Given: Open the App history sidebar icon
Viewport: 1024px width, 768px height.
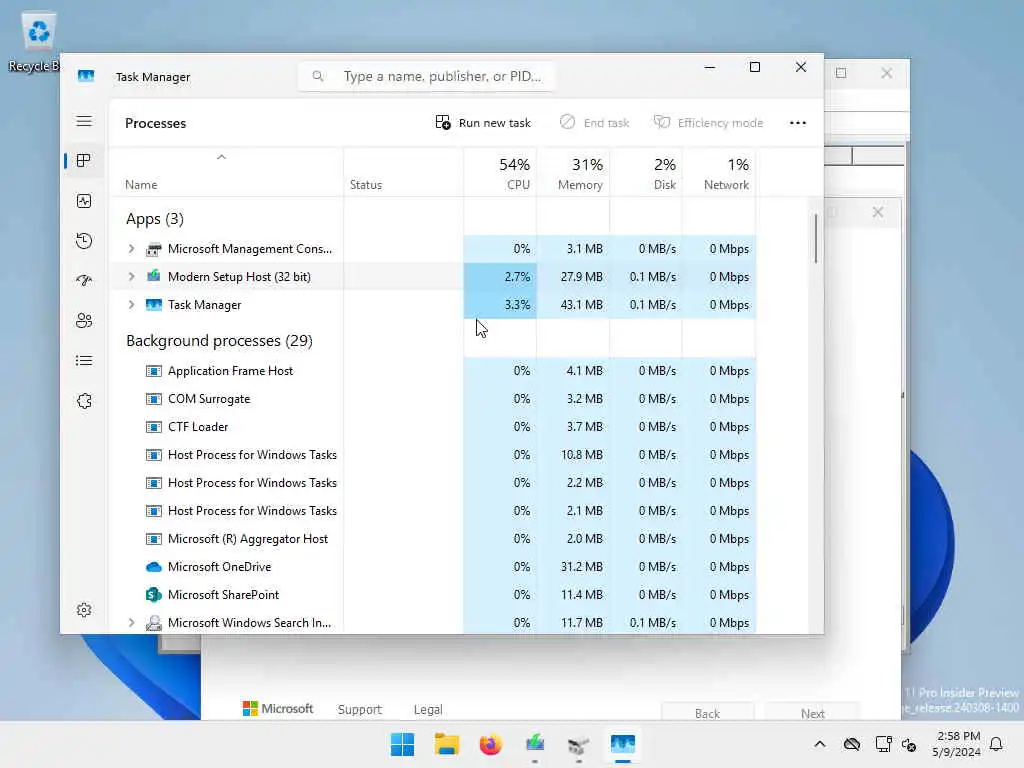Looking at the screenshot, I should pos(84,241).
